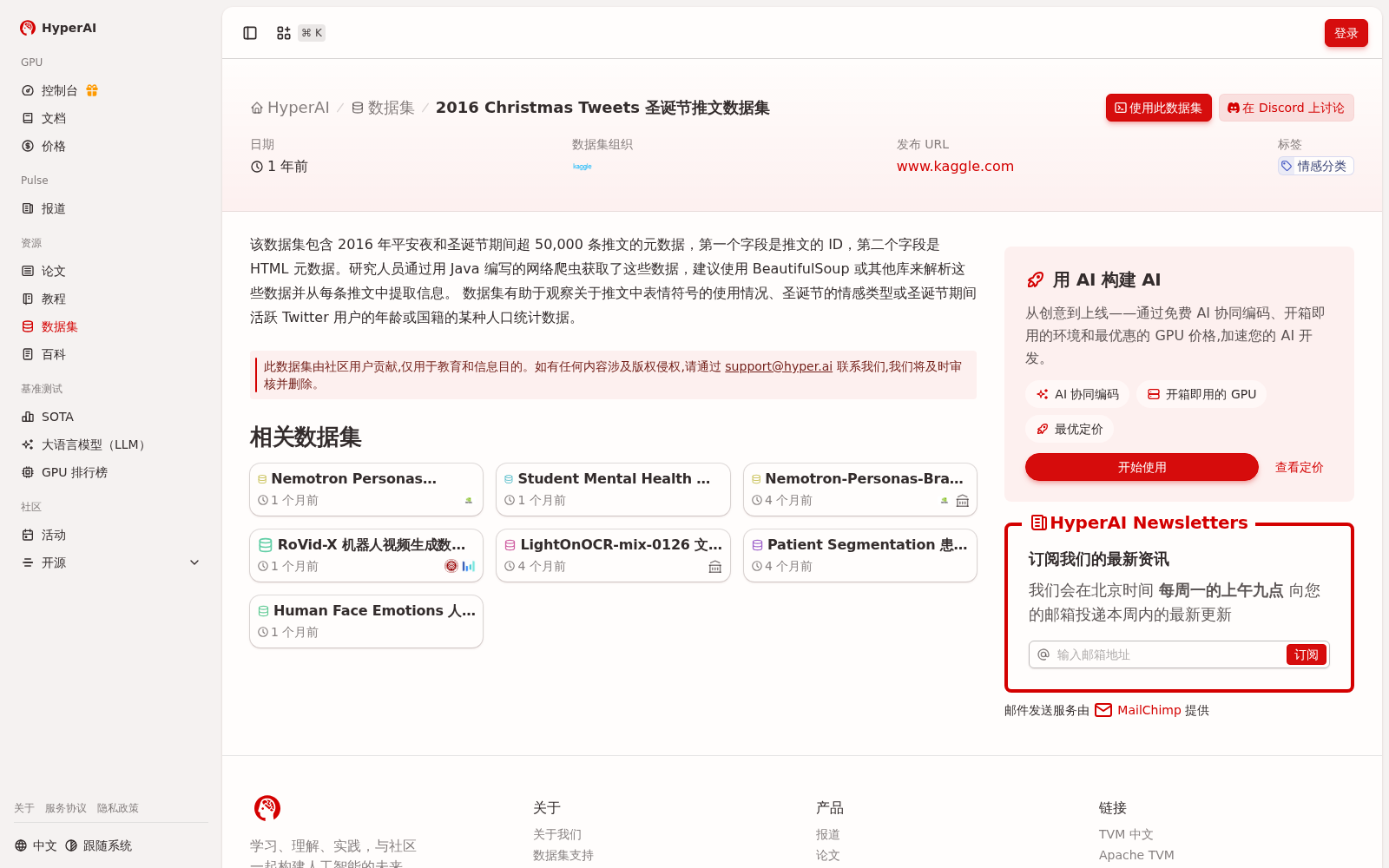
Task: Toggle the sidebar panel icon
Action: [250, 33]
